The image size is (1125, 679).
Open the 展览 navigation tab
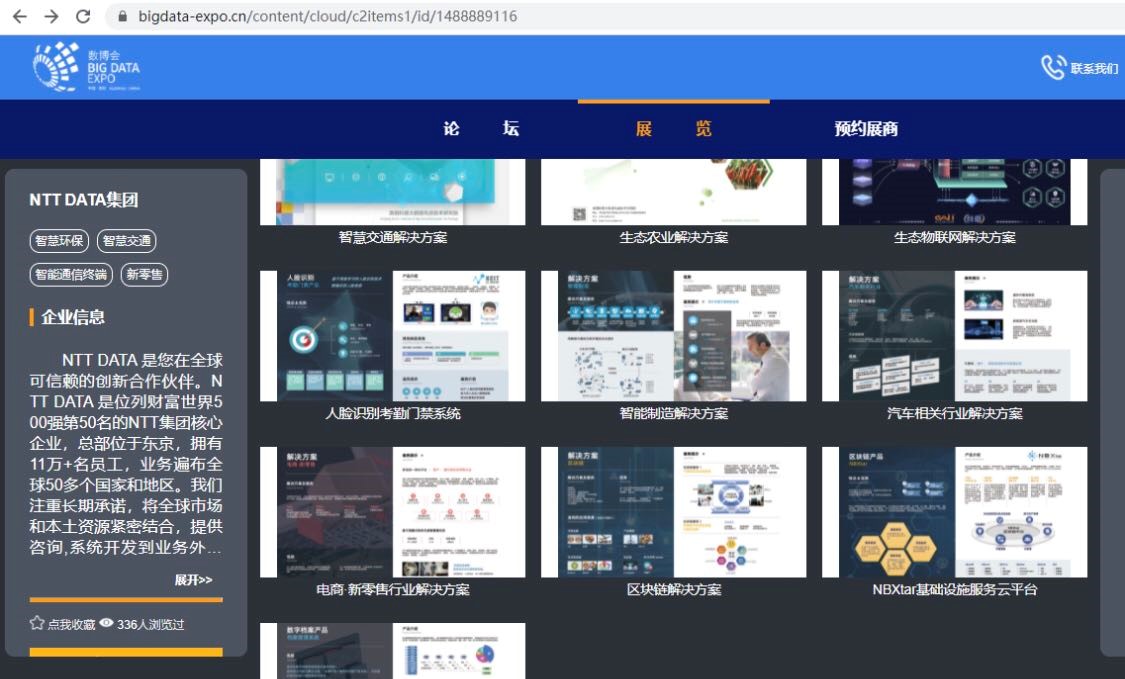(x=673, y=129)
